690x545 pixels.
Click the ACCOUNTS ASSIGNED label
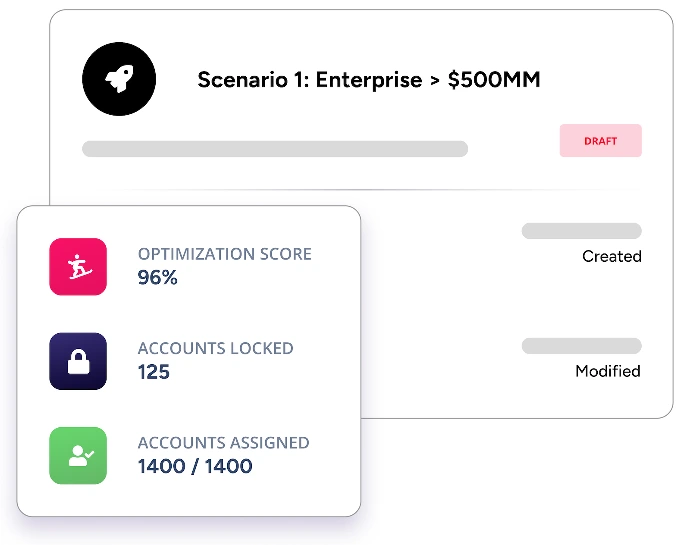[x=224, y=443]
